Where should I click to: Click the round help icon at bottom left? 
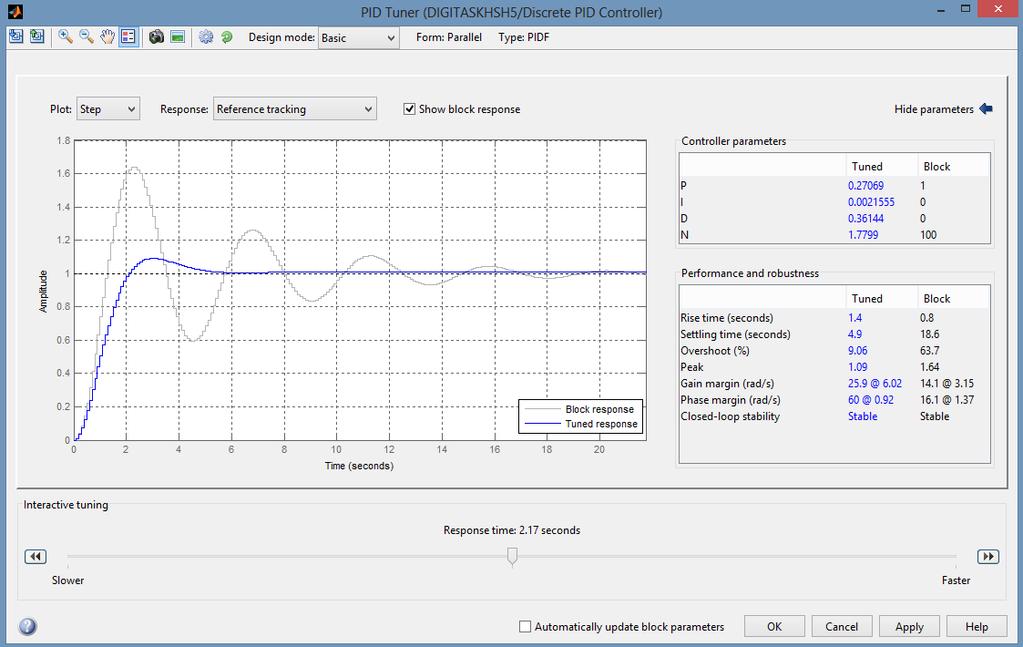click(27, 626)
